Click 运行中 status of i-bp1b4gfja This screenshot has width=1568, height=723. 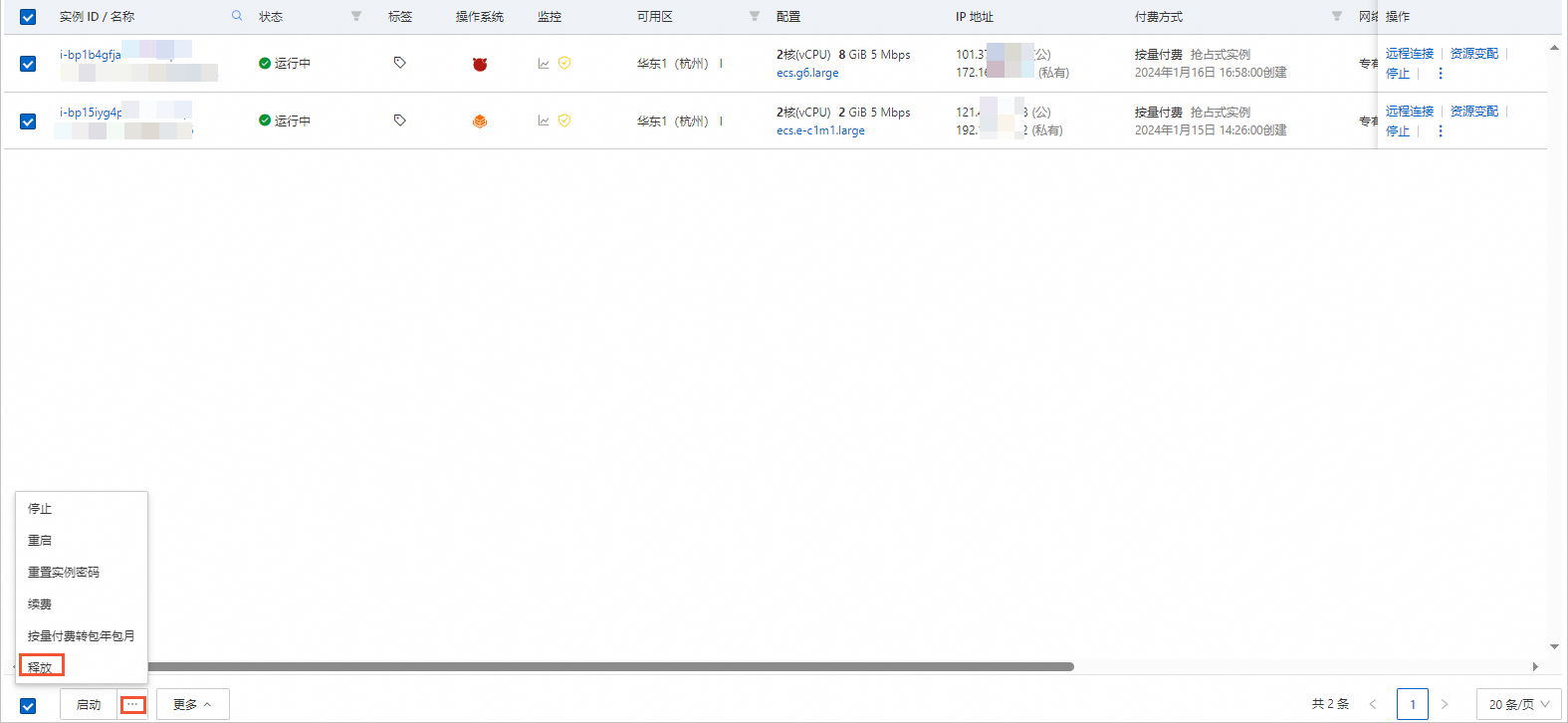pos(285,63)
